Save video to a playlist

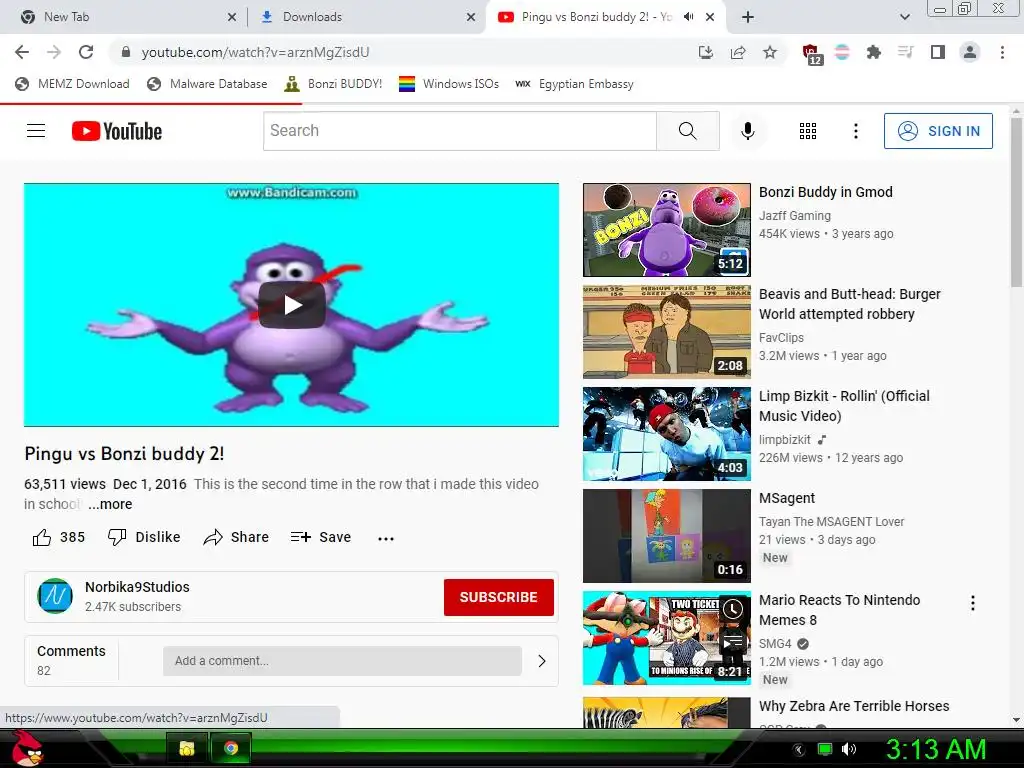[x=321, y=537]
